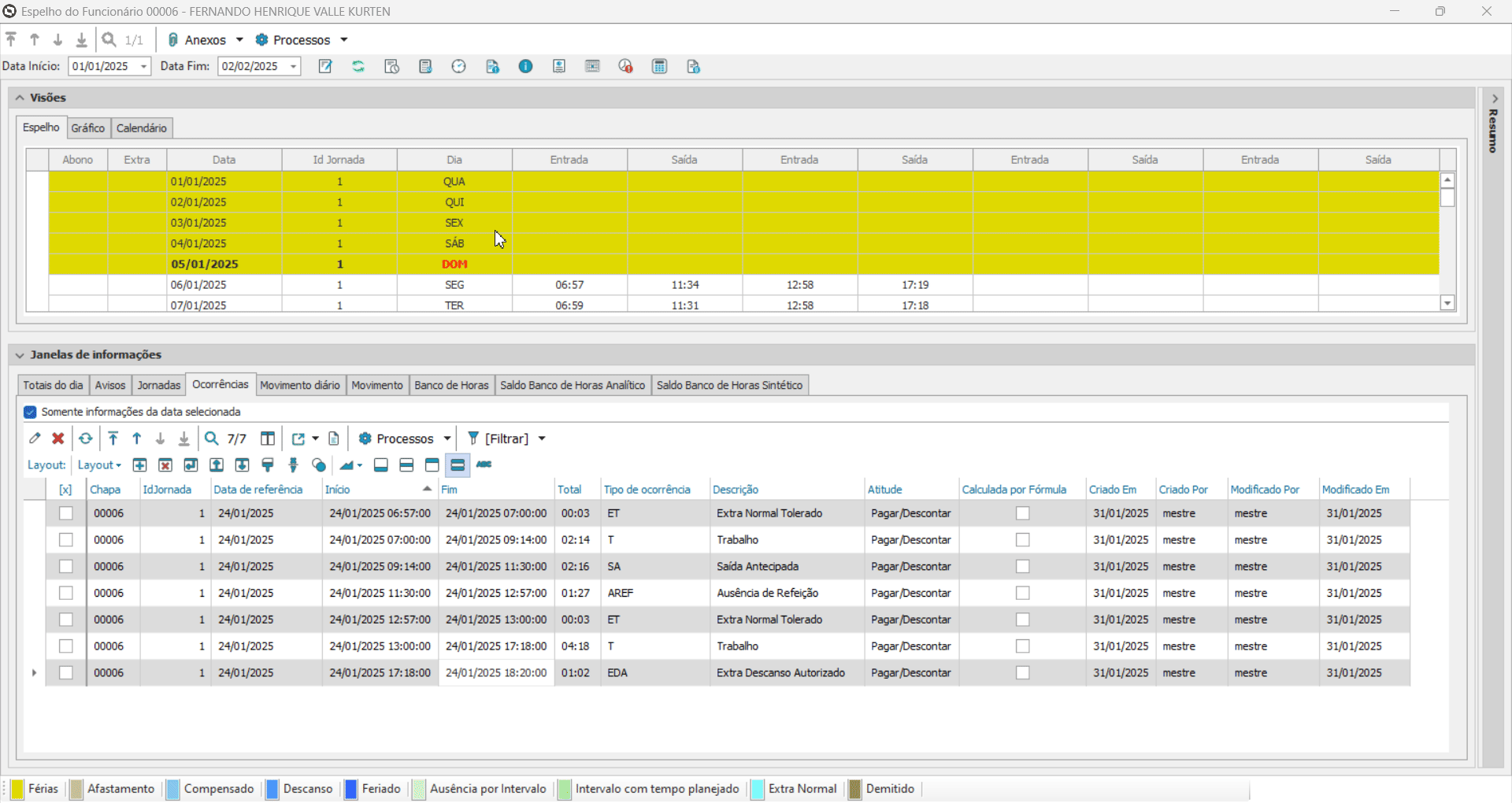
Task: Sort by the Início column header
Action: [x=380, y=490]
